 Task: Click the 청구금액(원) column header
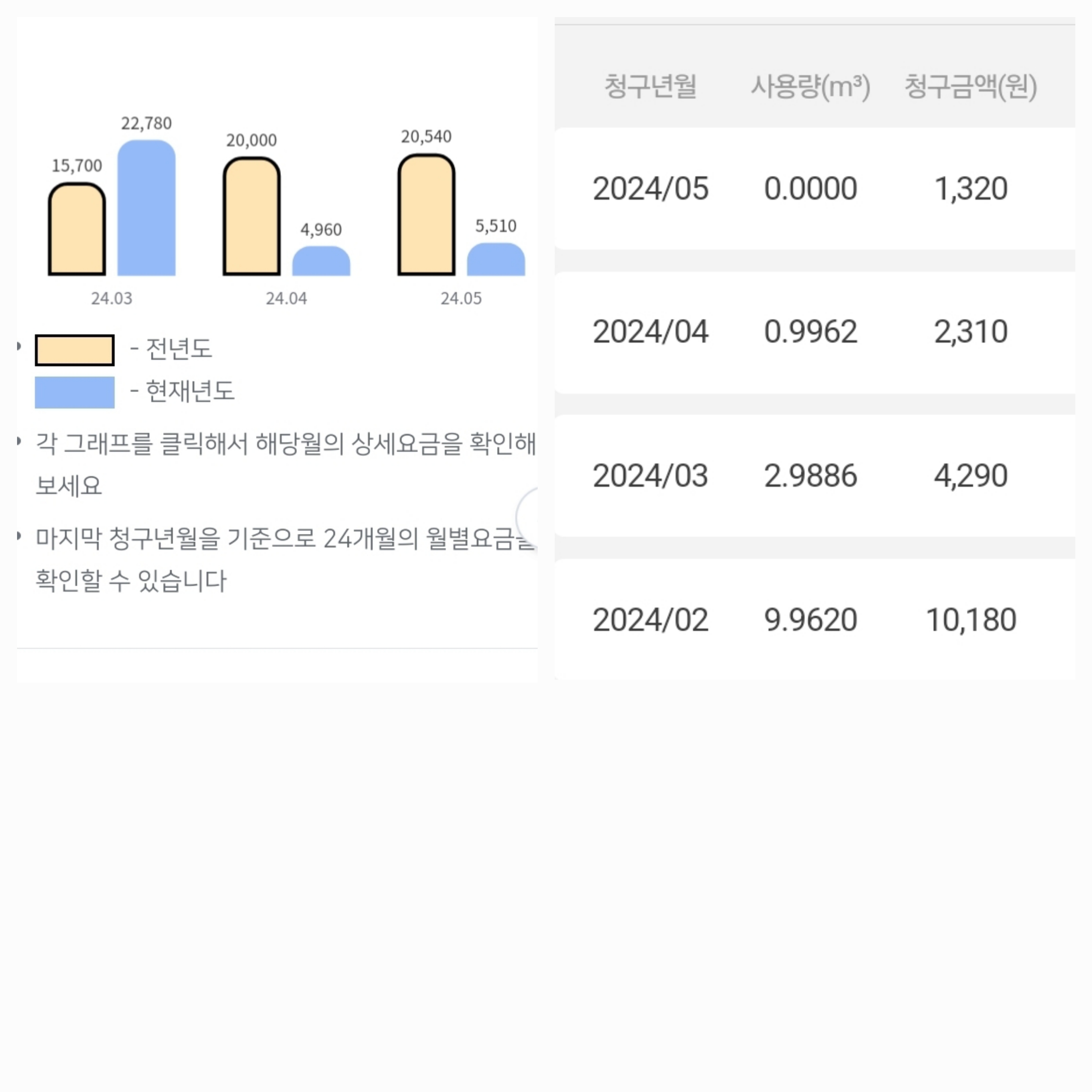pyautogui.click(x=971, y=86)
